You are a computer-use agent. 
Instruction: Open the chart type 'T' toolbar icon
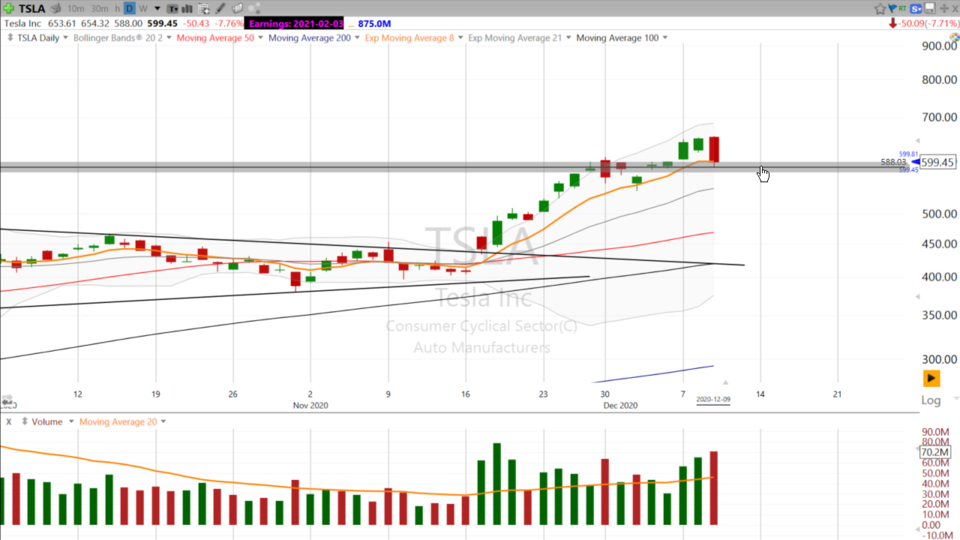173,9
